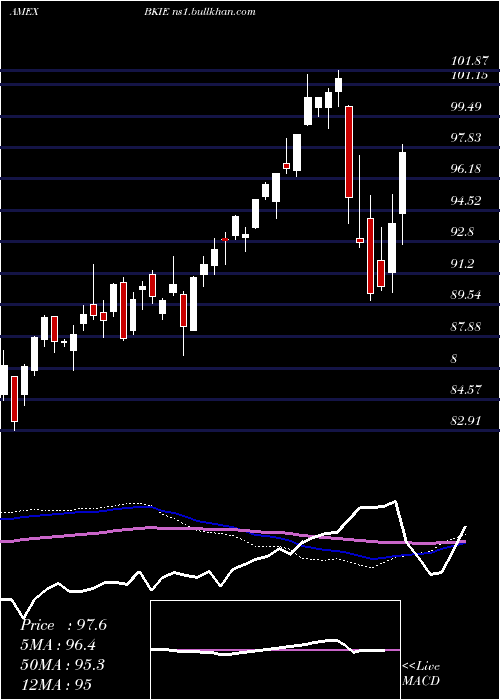The width and height of the screenshot is (500, 700).
Task: Click the 91.2 price axis label
Action: (464, 264)
